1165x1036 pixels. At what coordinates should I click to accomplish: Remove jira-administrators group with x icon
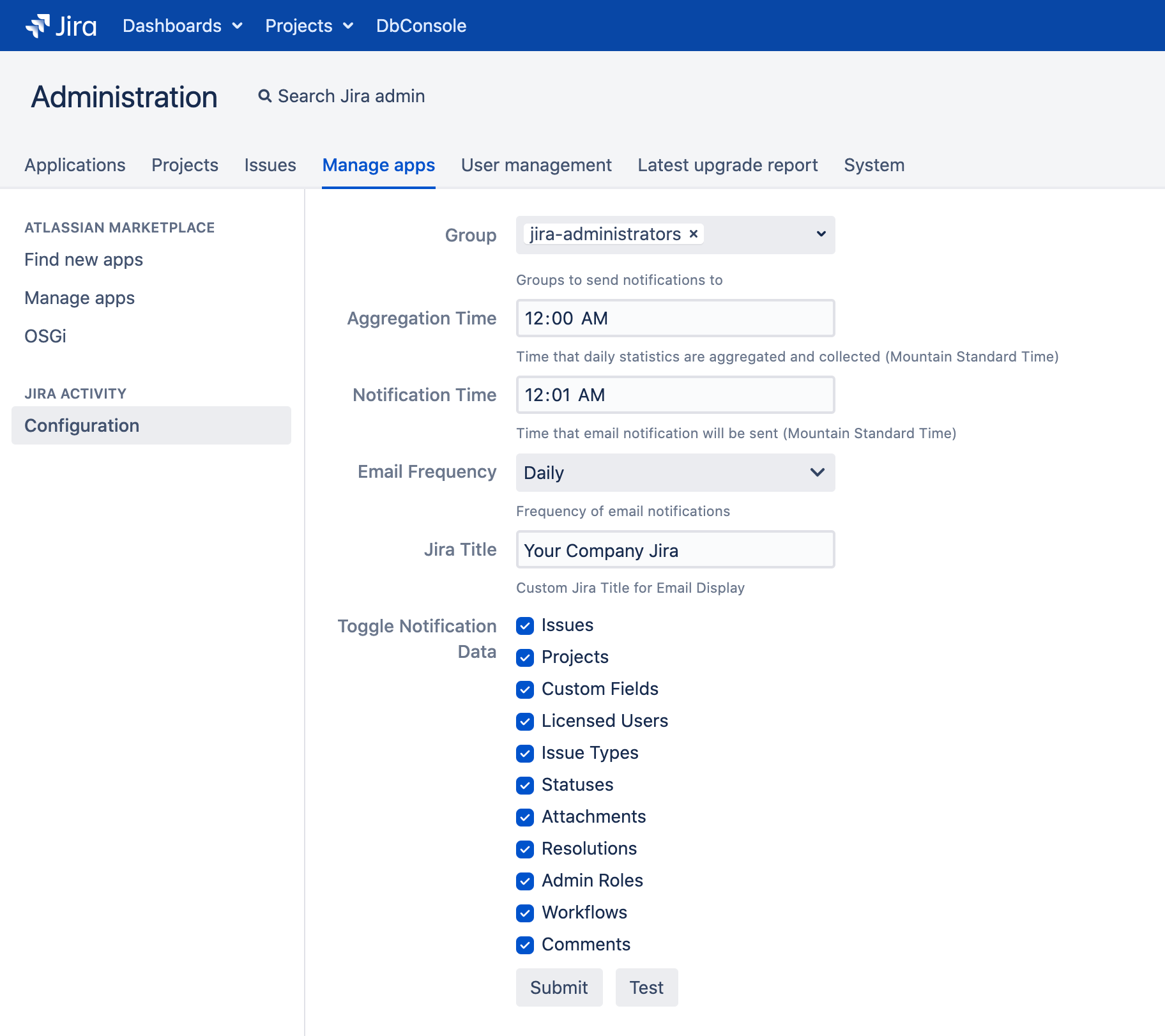694,234
